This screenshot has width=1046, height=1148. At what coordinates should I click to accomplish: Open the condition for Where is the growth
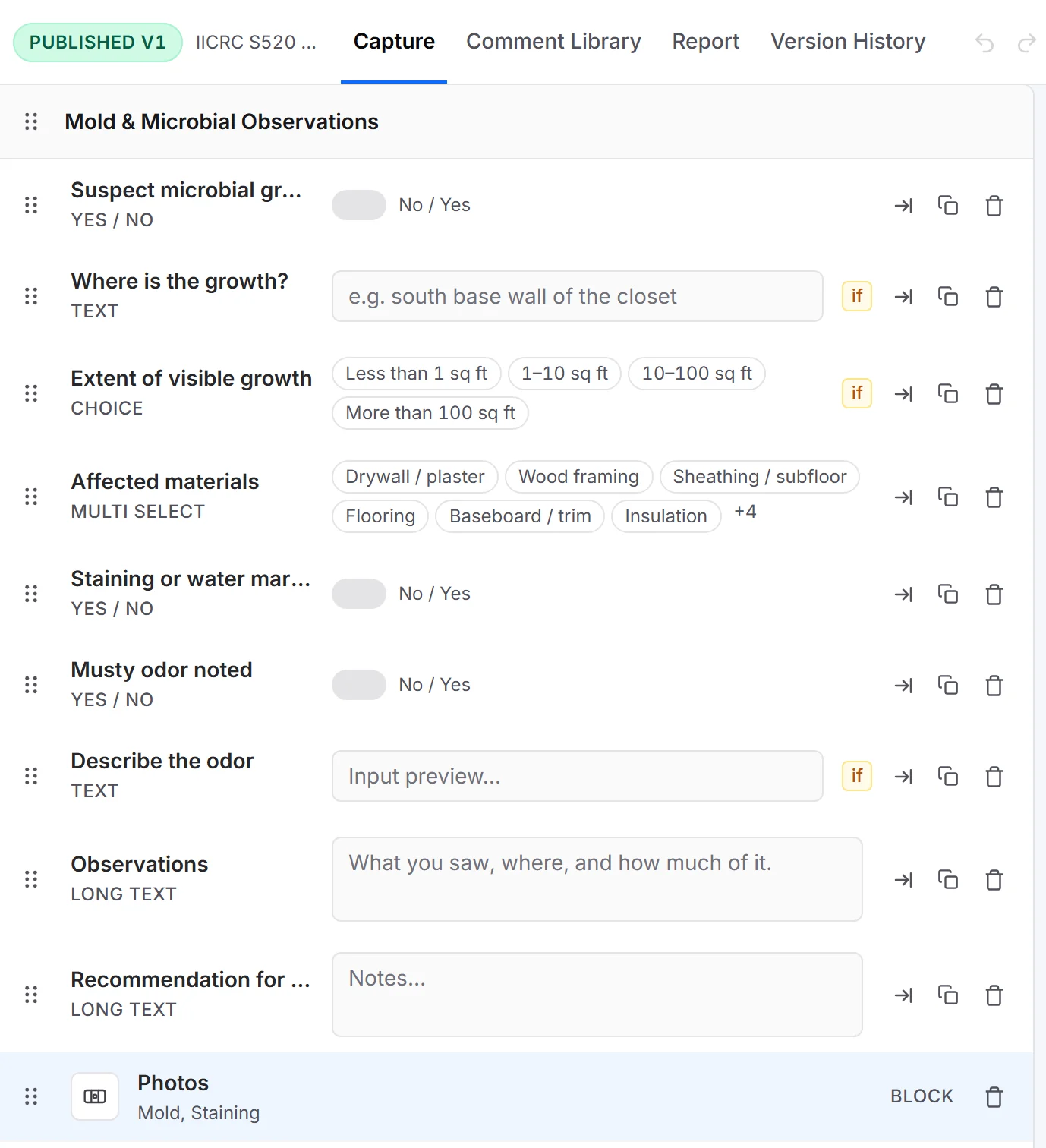click(x=857, y=296)
